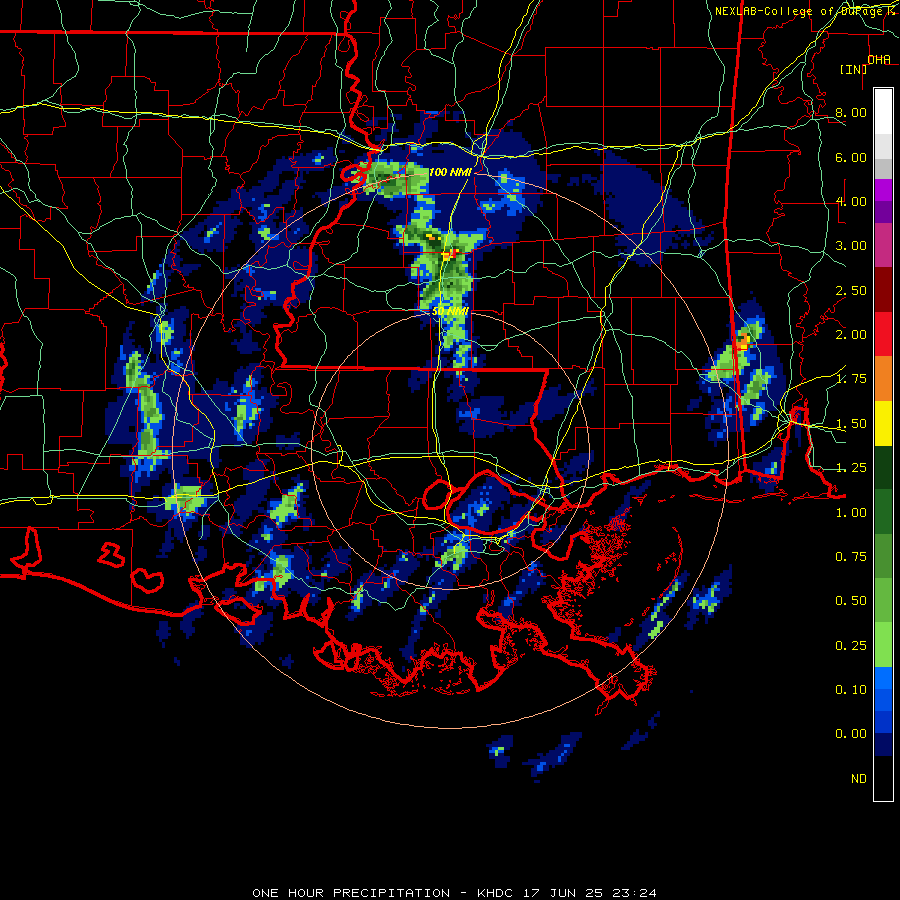Click the 0.00 legend value
This screenshot has height=900, width=900.
[x=851, y=734]
